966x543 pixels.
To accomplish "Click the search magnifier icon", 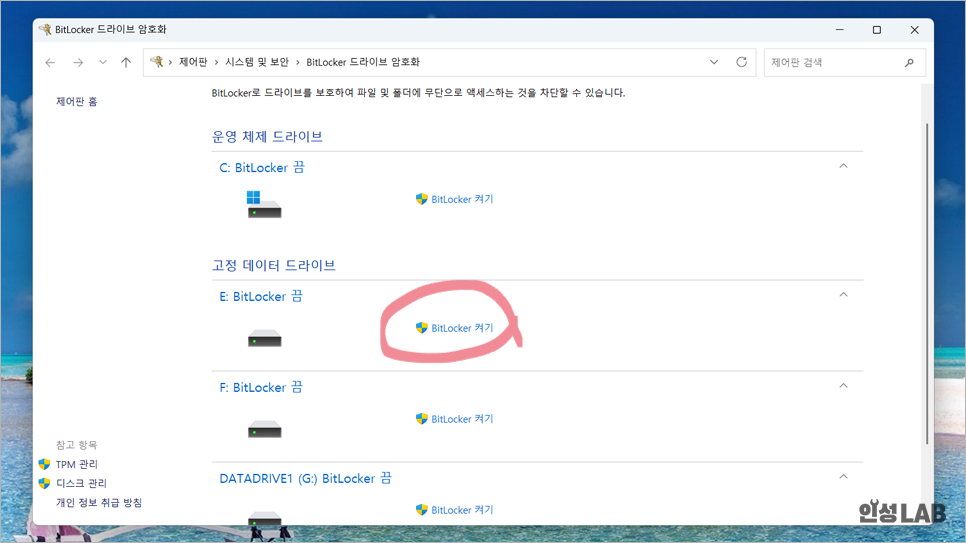I will tap(909, 62).
